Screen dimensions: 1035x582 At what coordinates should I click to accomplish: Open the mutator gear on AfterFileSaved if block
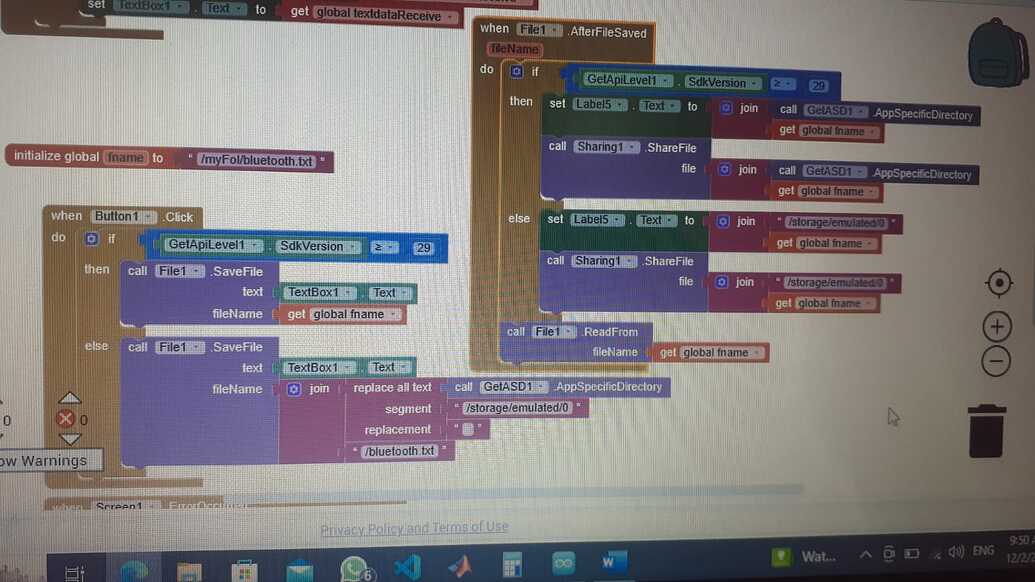pyautogui.click(x=516, y=71)
